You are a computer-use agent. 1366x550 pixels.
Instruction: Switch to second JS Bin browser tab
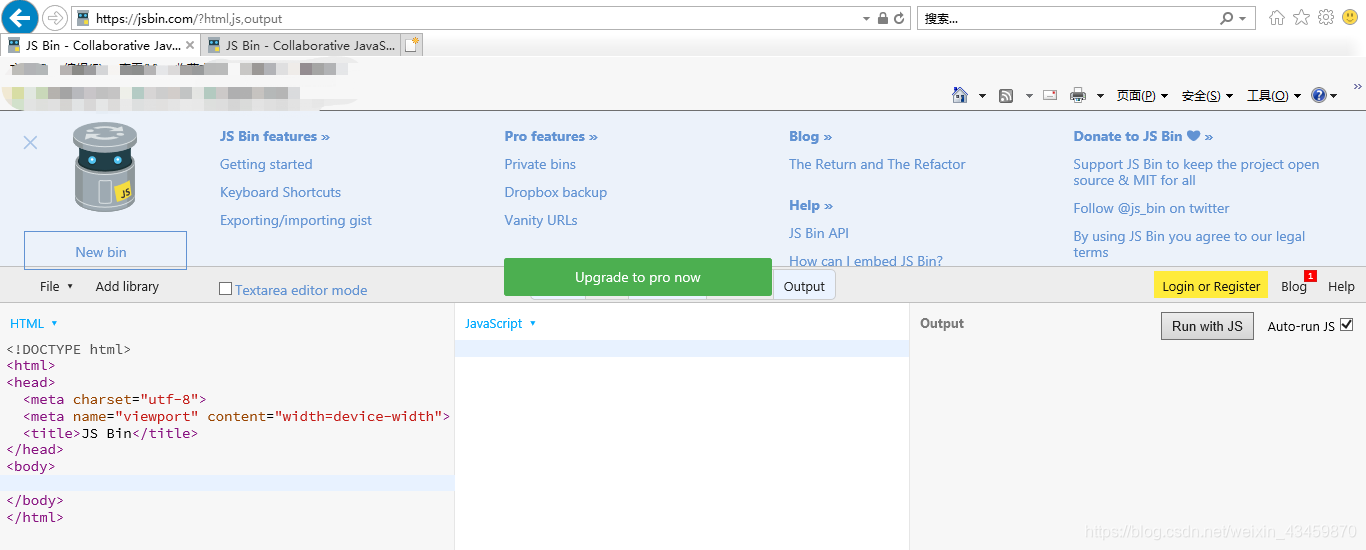click(300, 45)
